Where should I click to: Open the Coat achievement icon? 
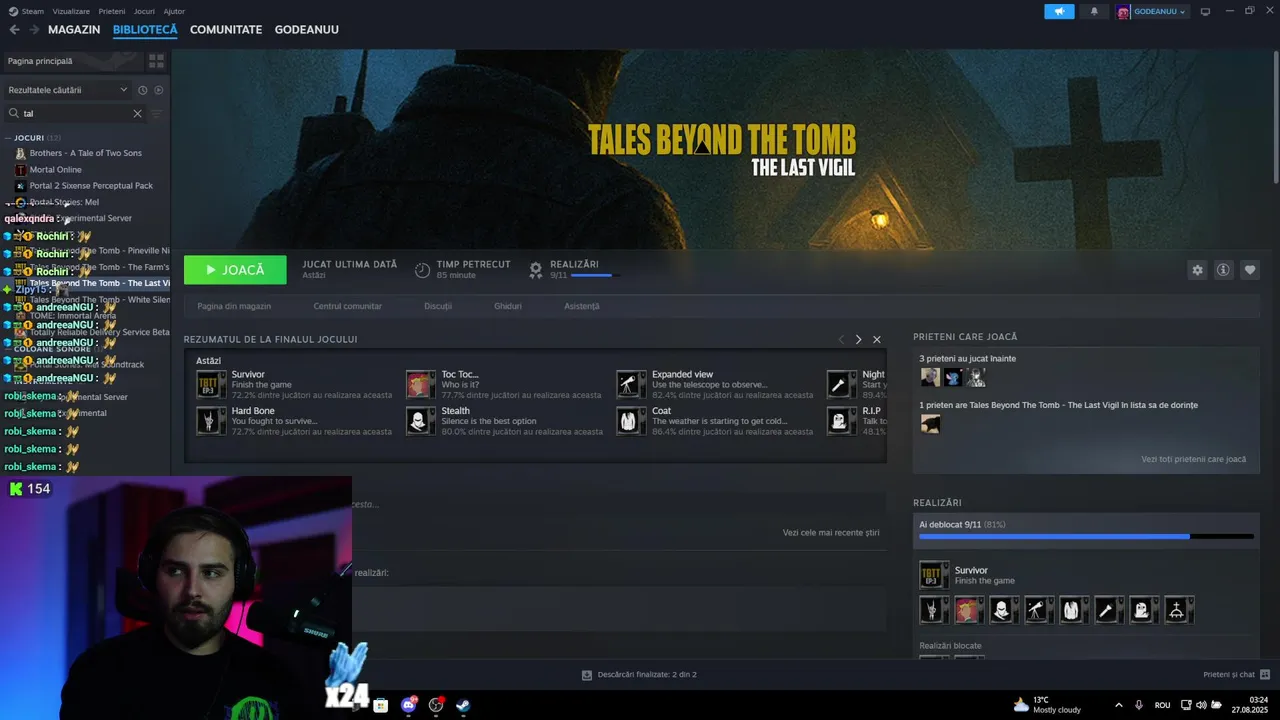[x=631, y=420]
